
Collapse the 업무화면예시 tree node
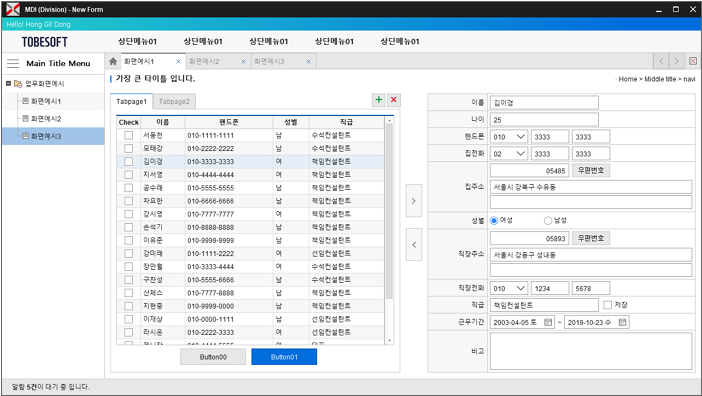8,83
